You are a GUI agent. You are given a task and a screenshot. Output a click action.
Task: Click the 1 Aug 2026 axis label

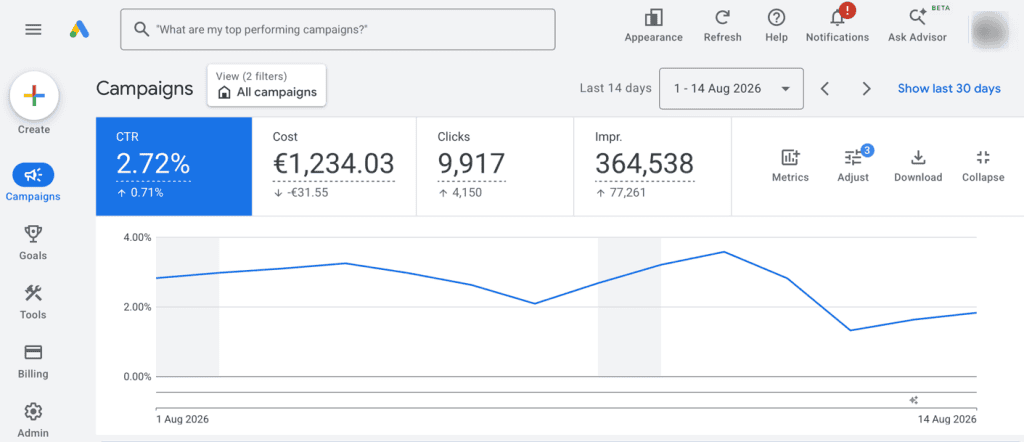pos(183,419)
